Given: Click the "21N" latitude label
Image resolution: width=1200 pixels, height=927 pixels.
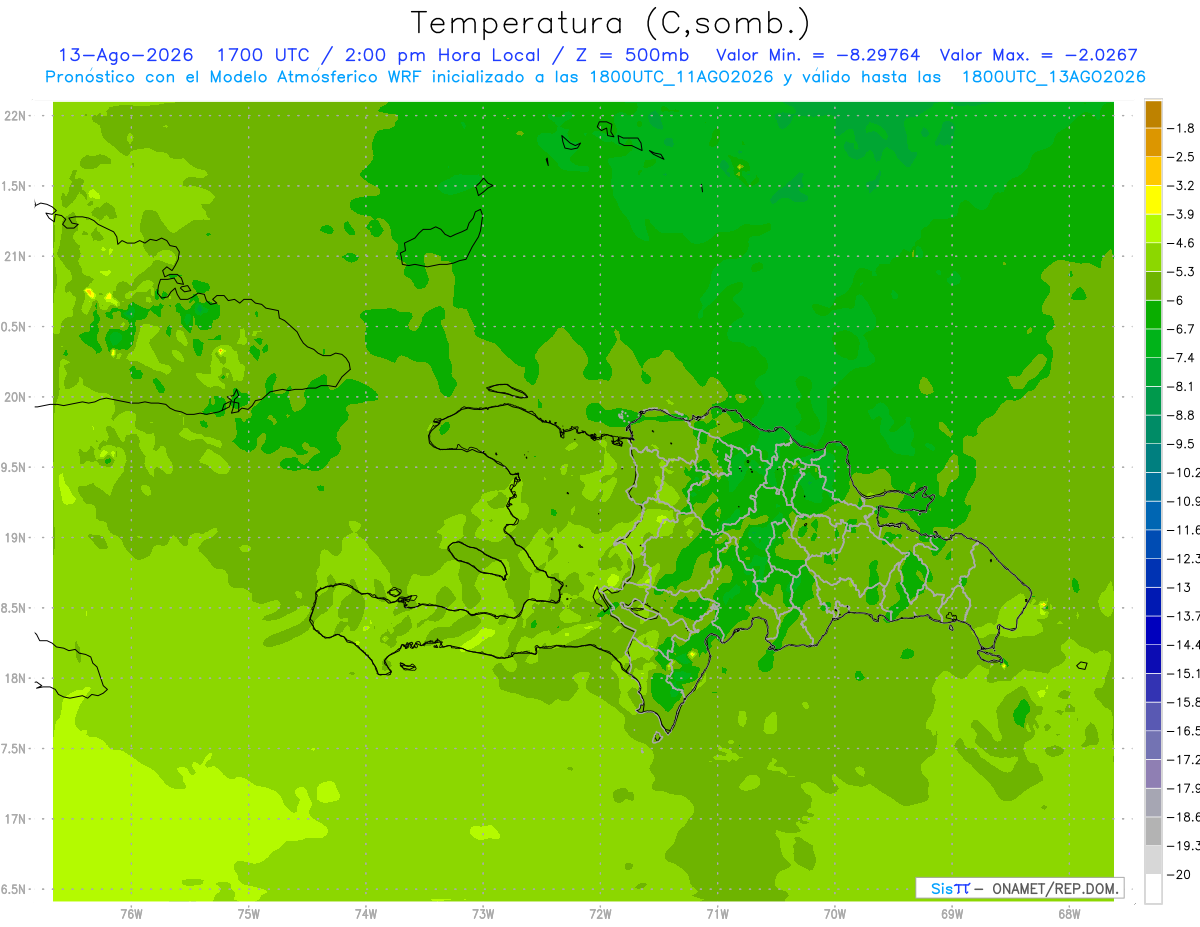Looking at the screenshot, I should point(17,256).
